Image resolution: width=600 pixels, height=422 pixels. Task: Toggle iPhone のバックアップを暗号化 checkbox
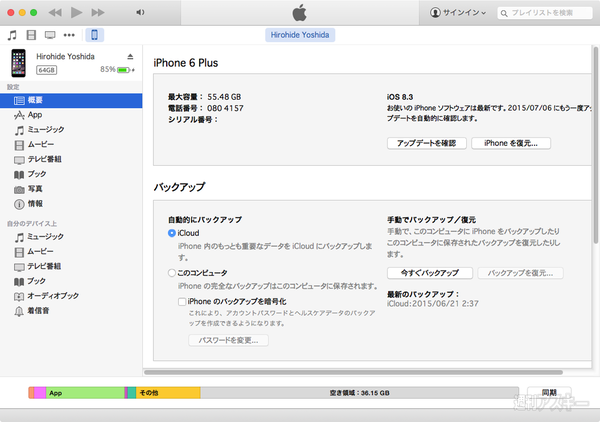point(182,302)
